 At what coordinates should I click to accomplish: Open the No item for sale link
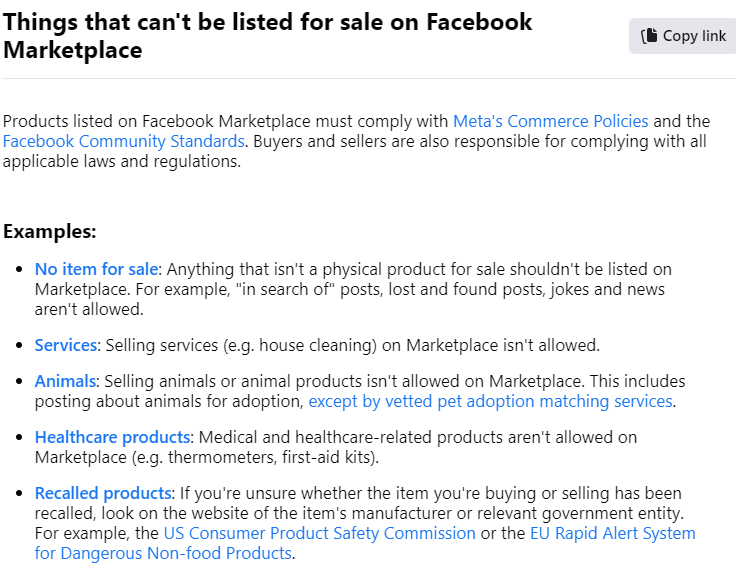click(x=96, y=269)
